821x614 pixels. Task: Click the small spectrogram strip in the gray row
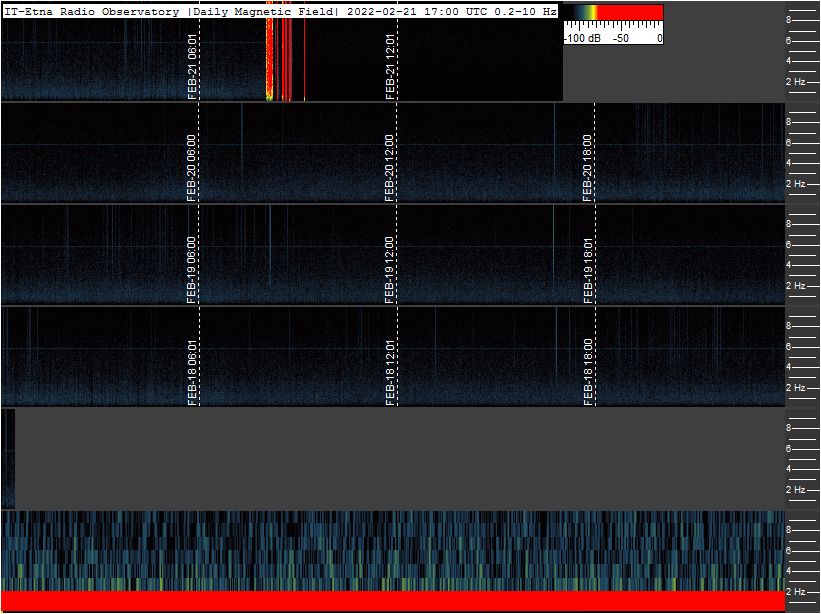point(8,459)
